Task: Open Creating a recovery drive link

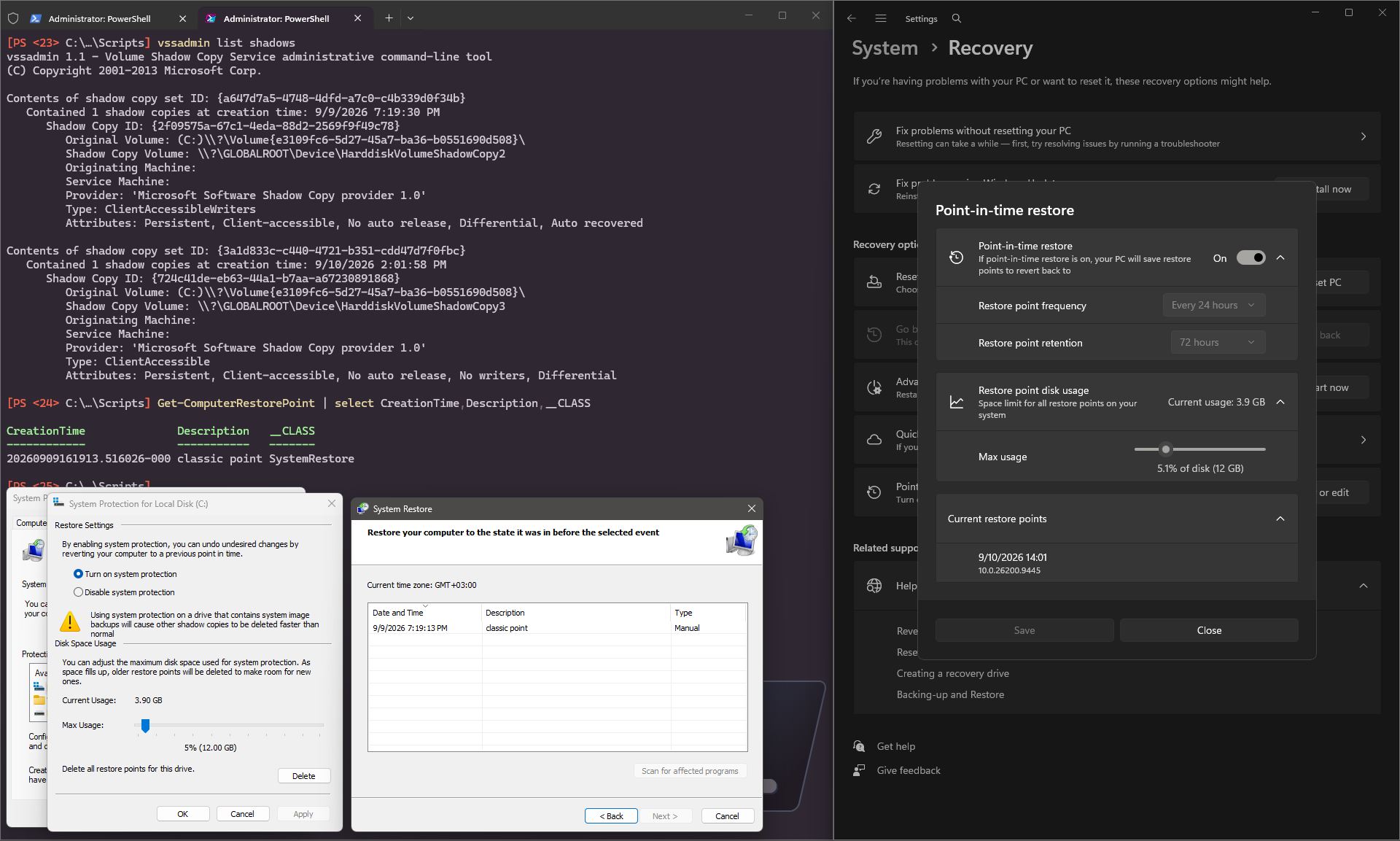Action: 953,673
